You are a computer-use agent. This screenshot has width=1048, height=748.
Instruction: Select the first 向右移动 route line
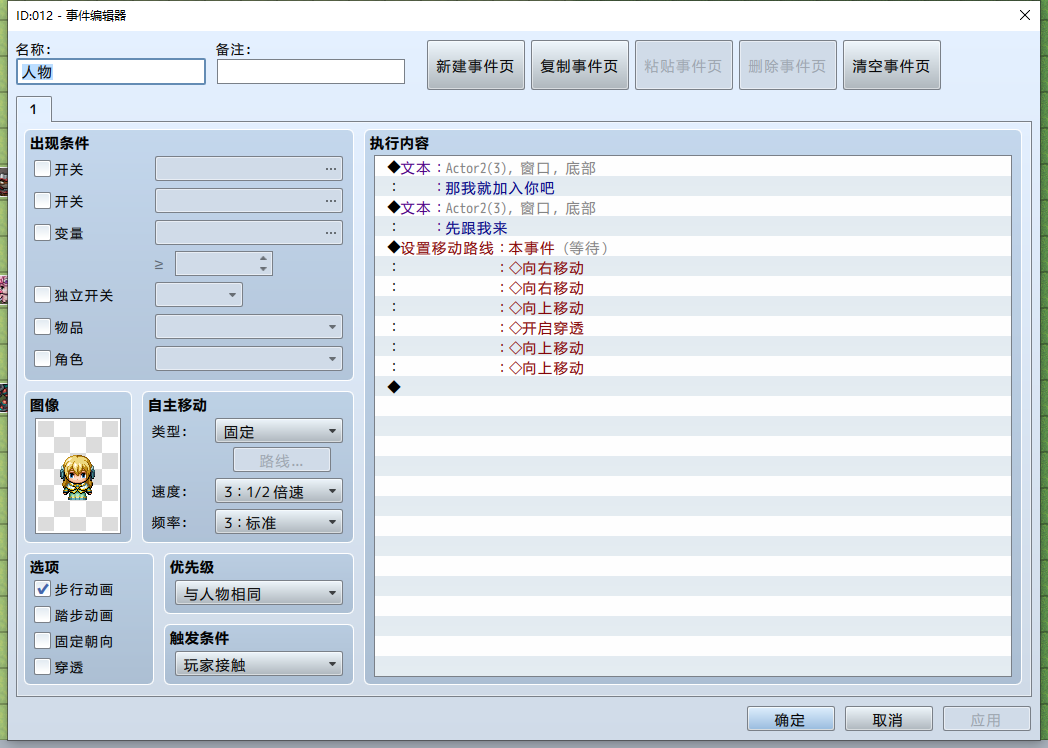[693, 268]
